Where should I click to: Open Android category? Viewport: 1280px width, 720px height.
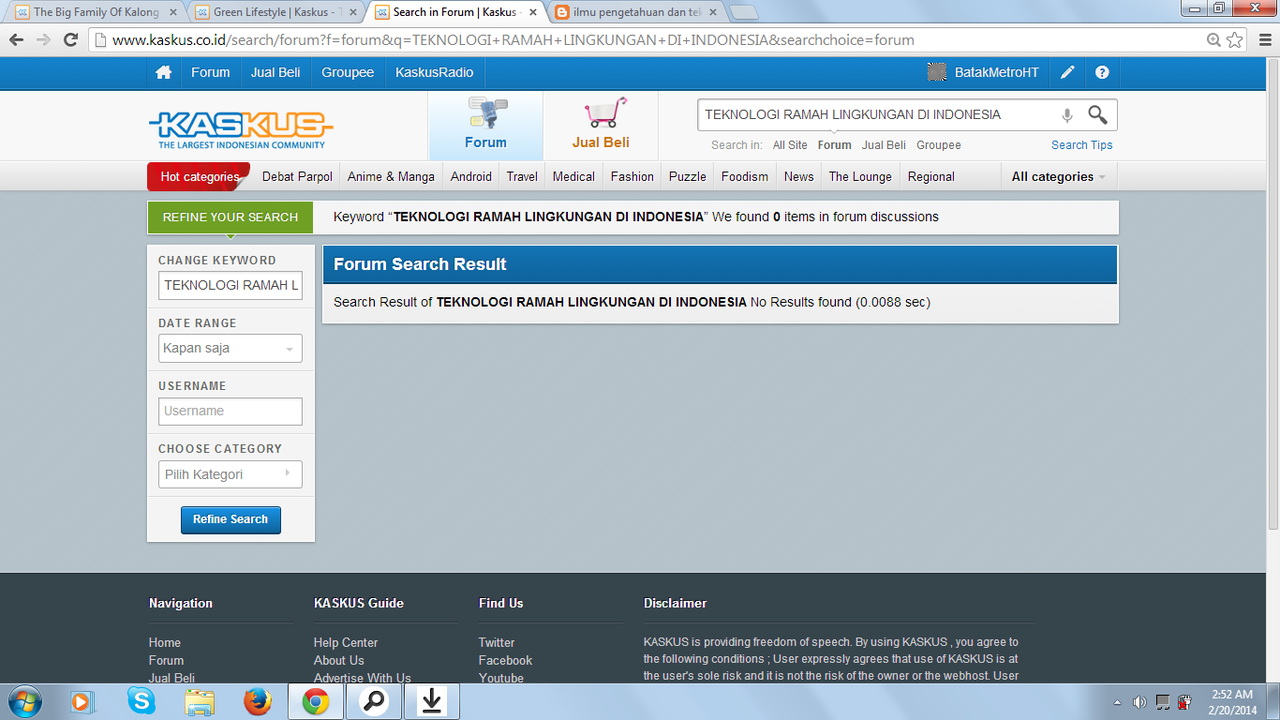tap(471, 176)
